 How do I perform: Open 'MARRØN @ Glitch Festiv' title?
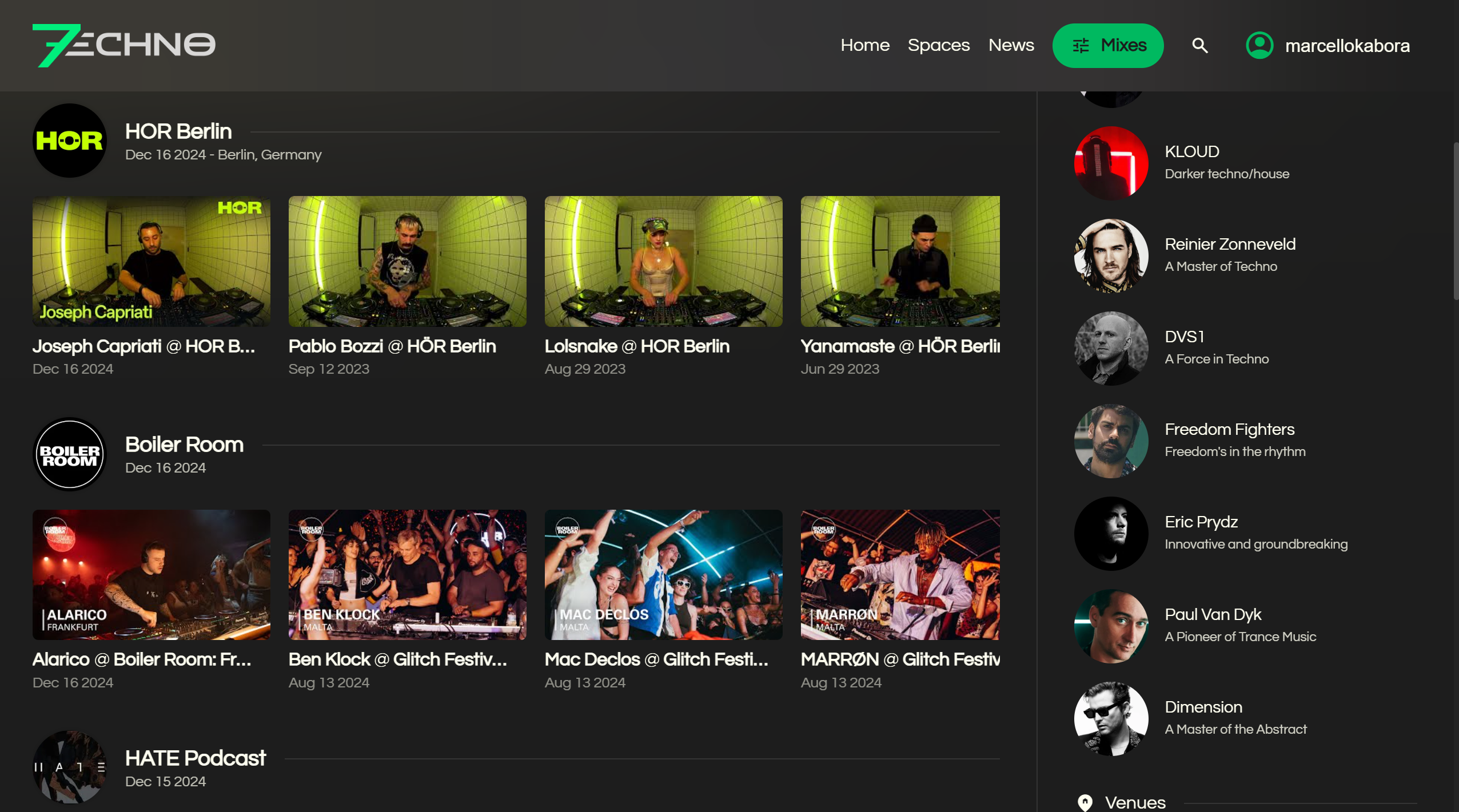(900, 659)
